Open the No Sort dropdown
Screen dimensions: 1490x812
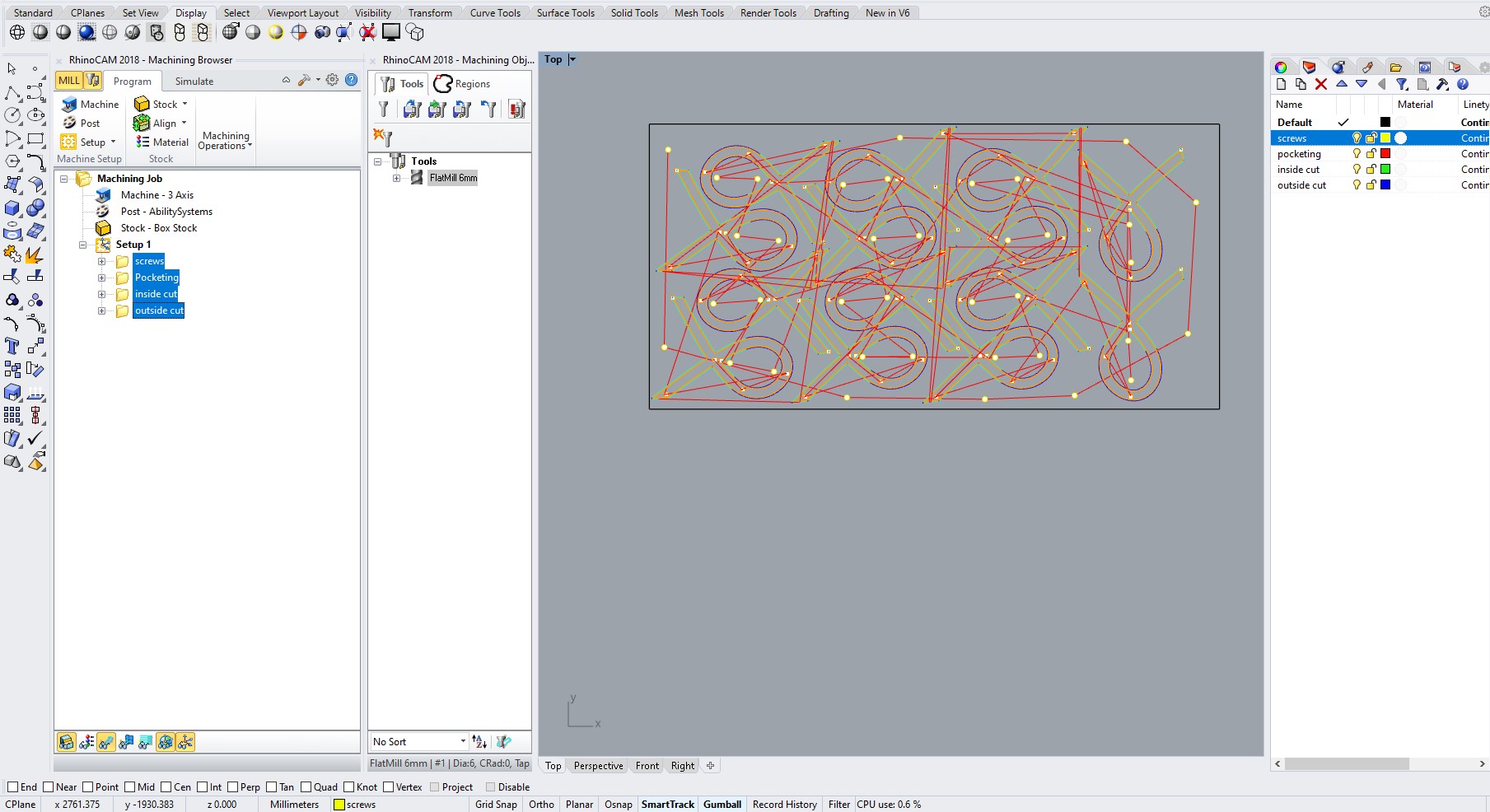point(419,742)
